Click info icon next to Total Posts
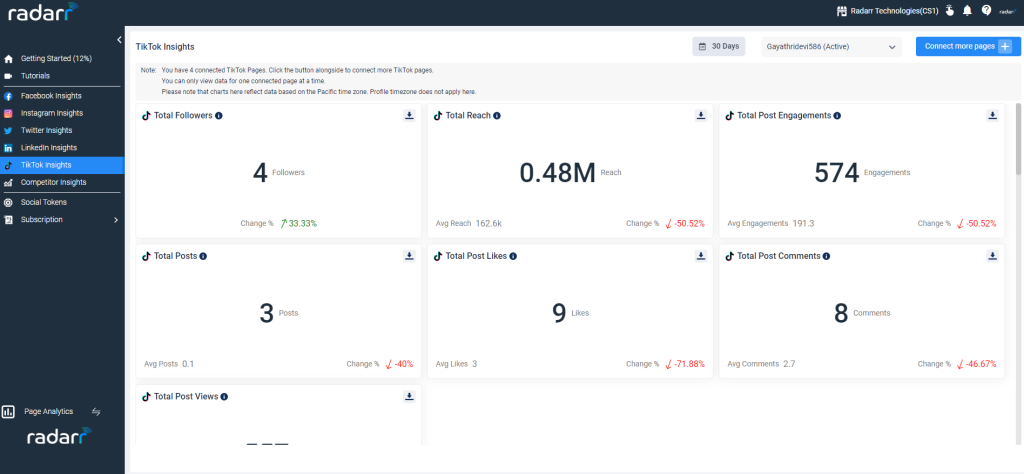 [203, 256]
